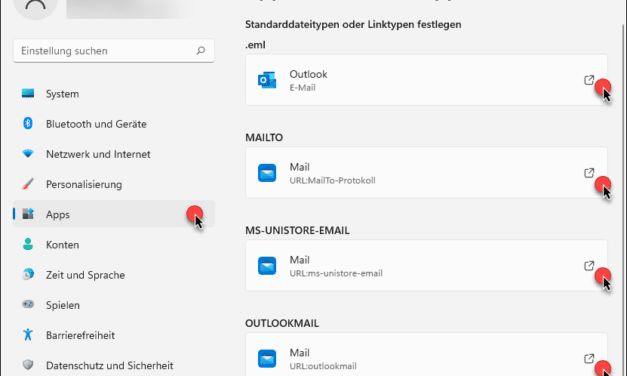The width and height of the screenshot is (627, 376).
Task: Click the Konten person icon
Action: pos(28,244)
